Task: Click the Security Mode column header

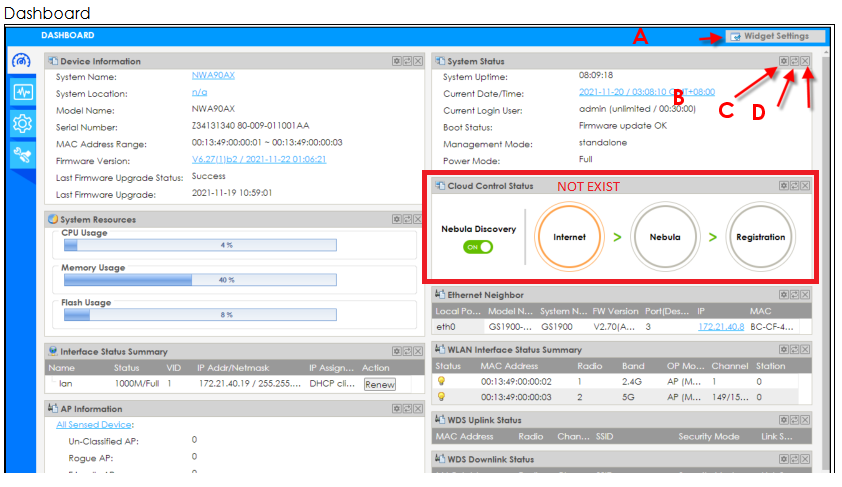Action: point(709,437)
